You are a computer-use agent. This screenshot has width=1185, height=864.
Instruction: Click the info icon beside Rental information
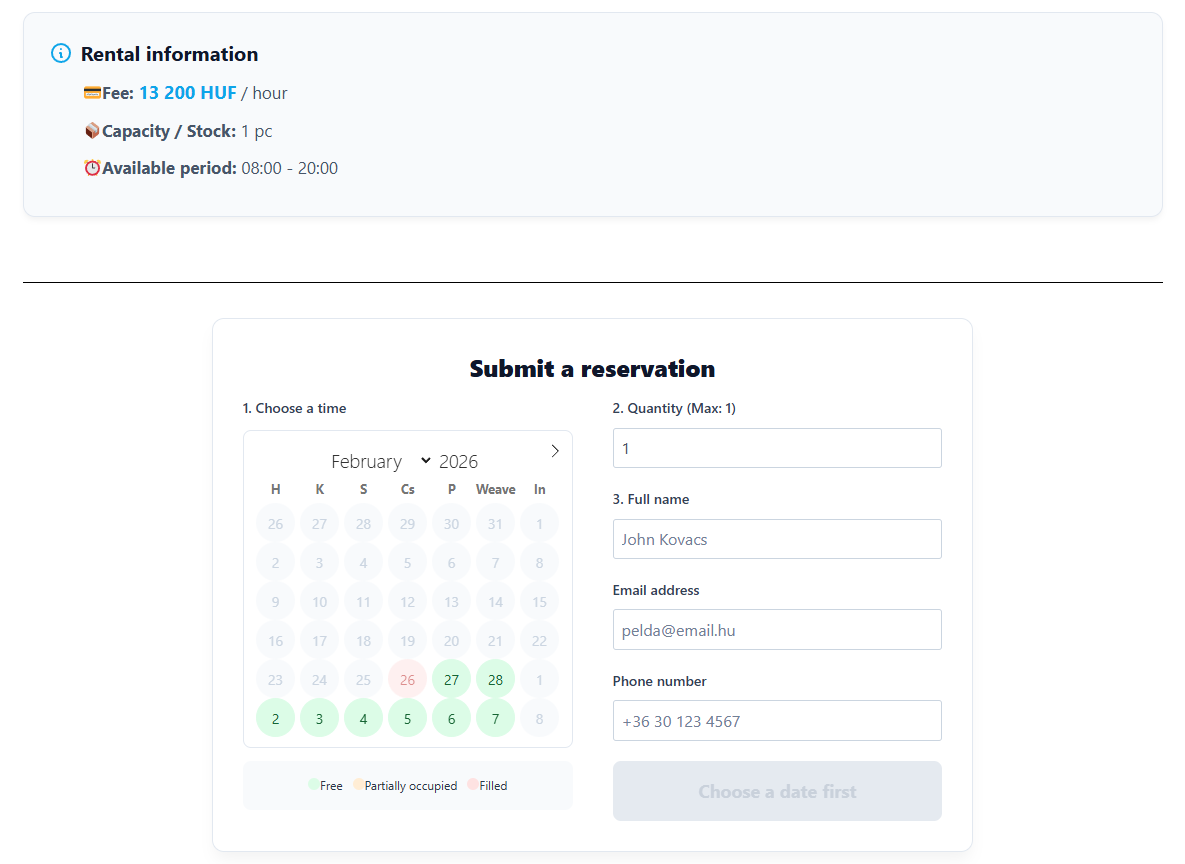(61, 54)
